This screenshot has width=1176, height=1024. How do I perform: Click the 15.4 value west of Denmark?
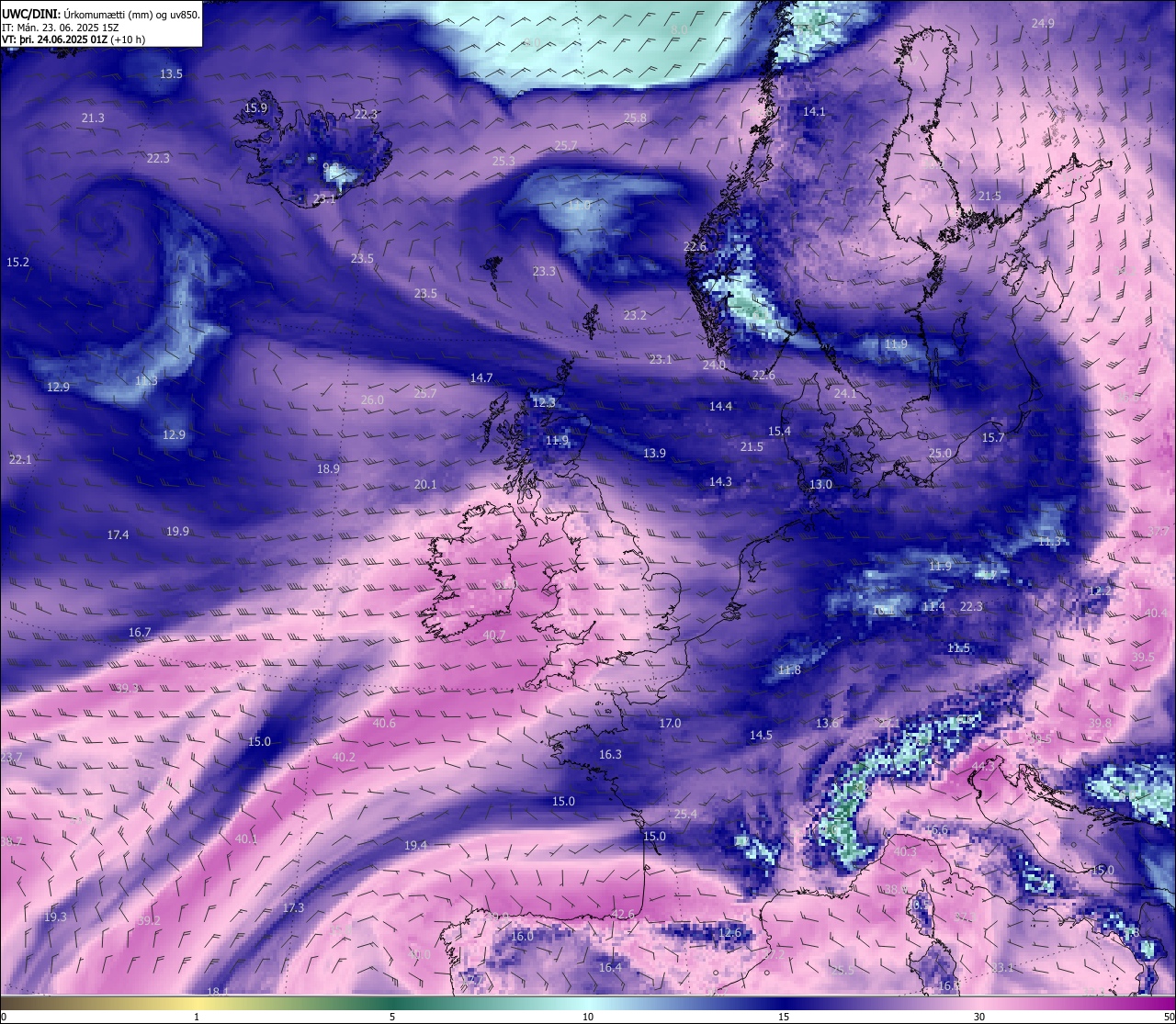pyautogui.click(x=779, y=432)
